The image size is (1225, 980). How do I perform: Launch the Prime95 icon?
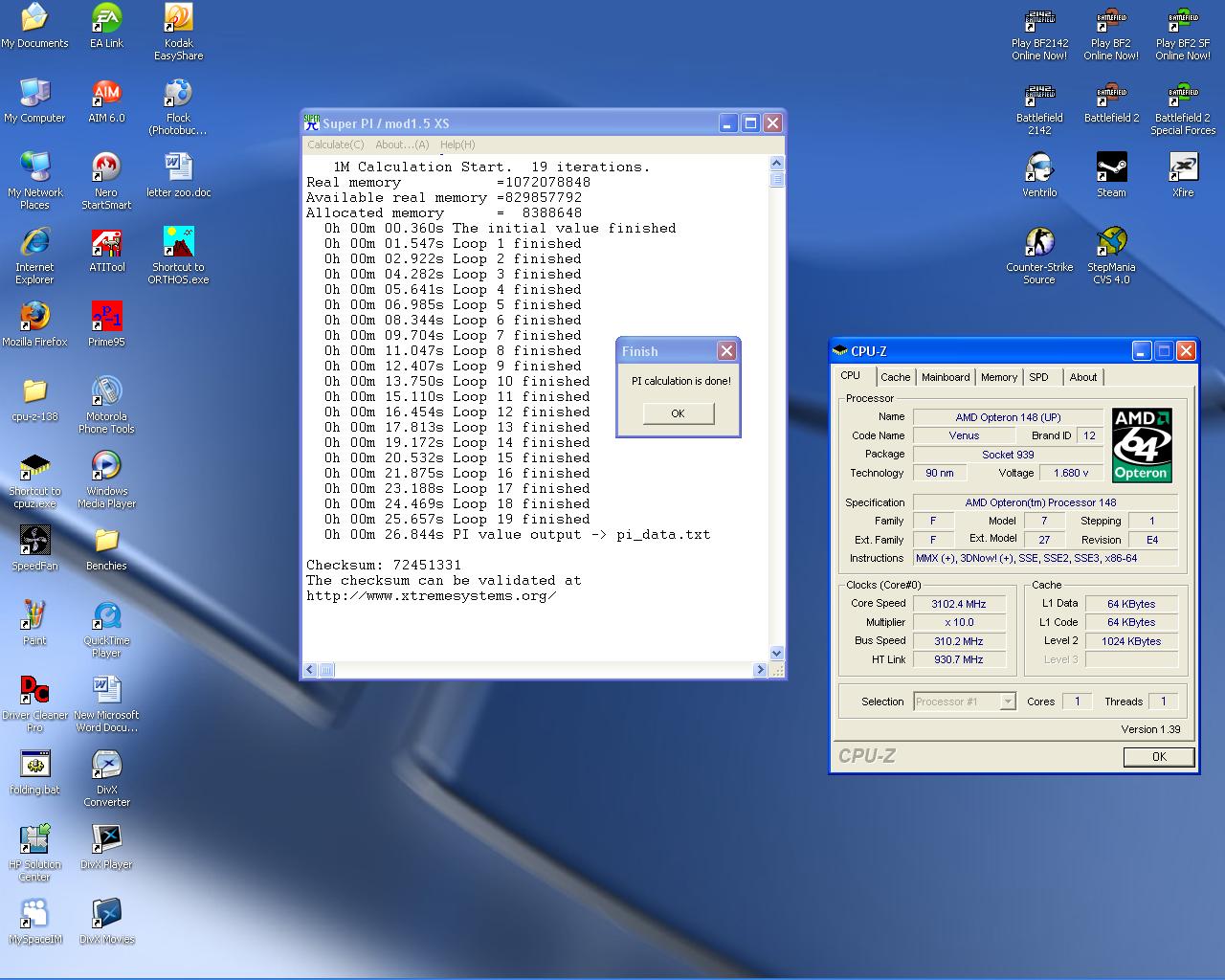(106, 324)
